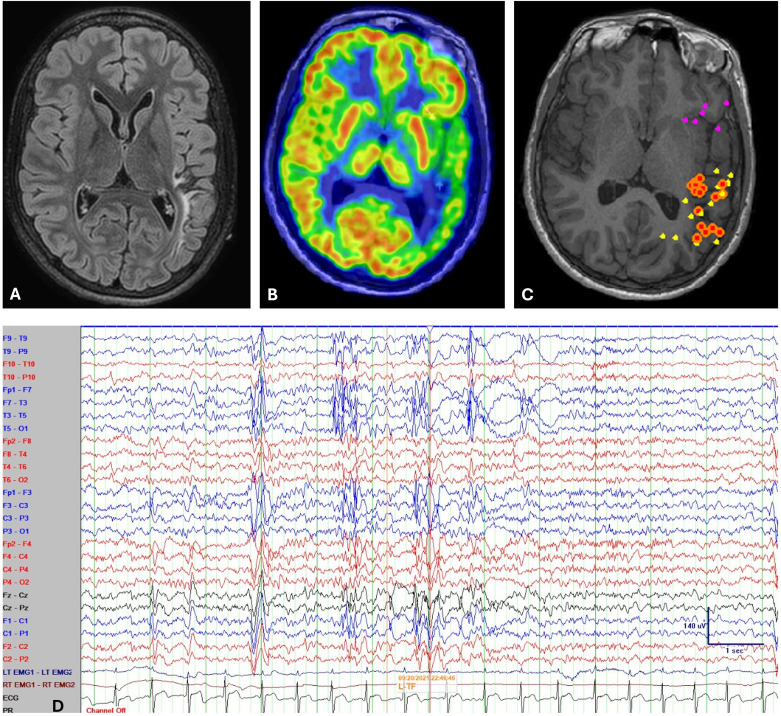Click the 140 uV amplitude scale marker
This screenshot has height=716, width=781.
[694, 625]
